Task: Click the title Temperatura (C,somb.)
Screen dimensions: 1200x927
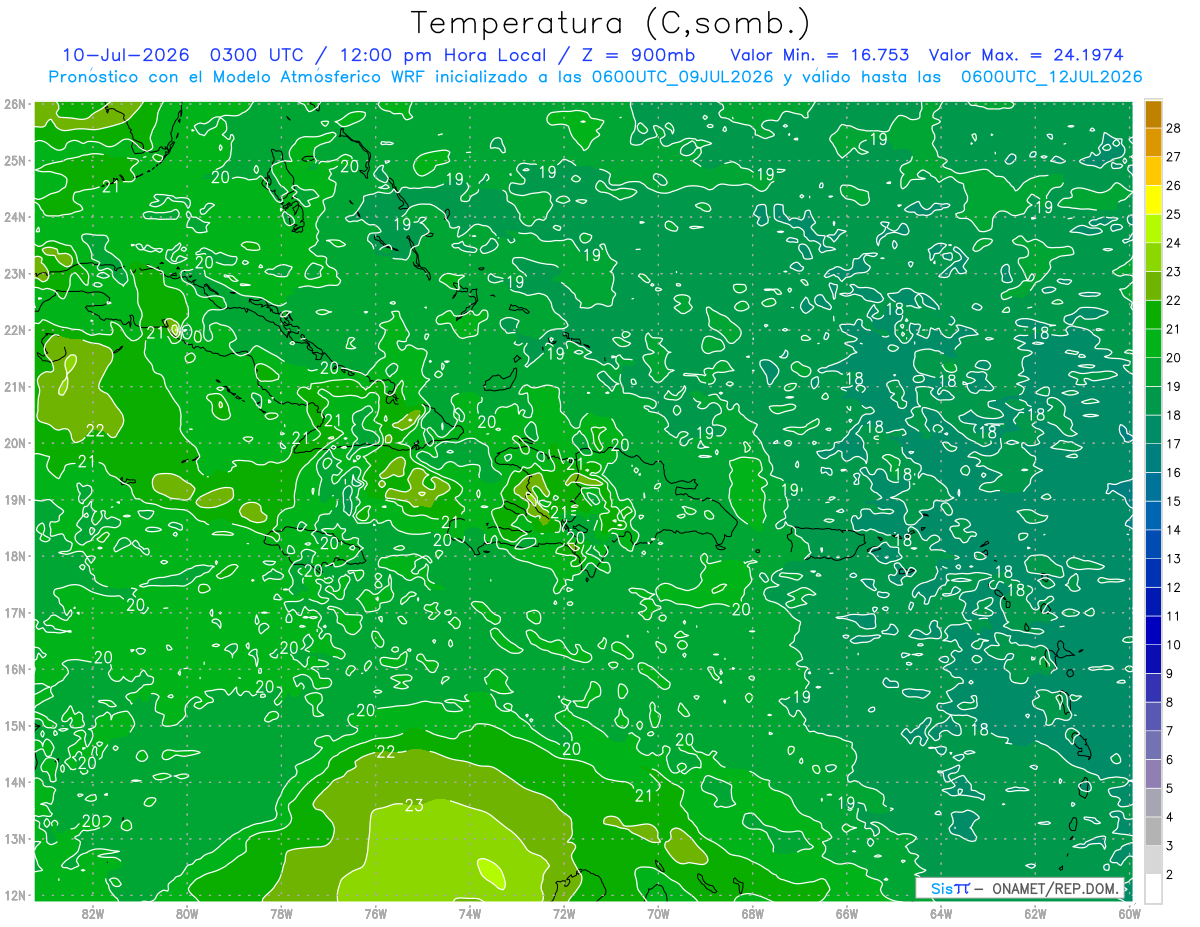Action: click(612, 24)
